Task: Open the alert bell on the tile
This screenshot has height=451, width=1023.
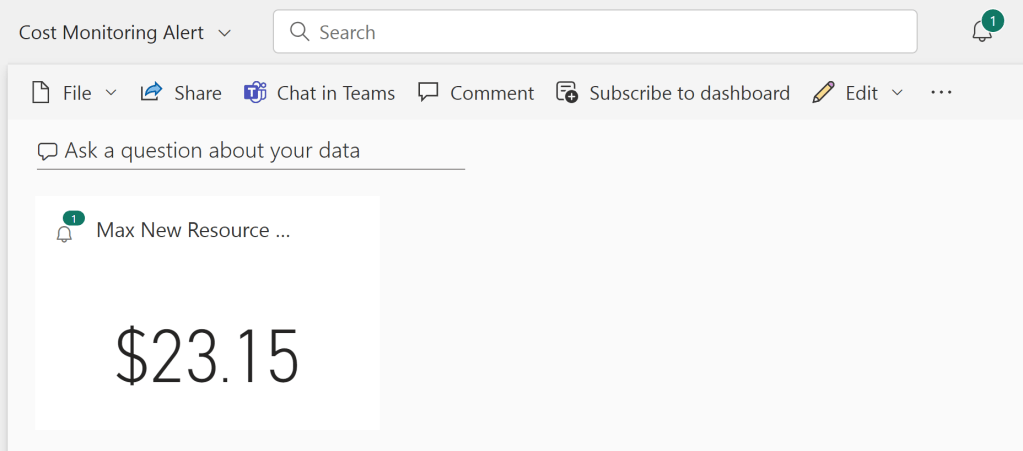Action: click(65, 234)
